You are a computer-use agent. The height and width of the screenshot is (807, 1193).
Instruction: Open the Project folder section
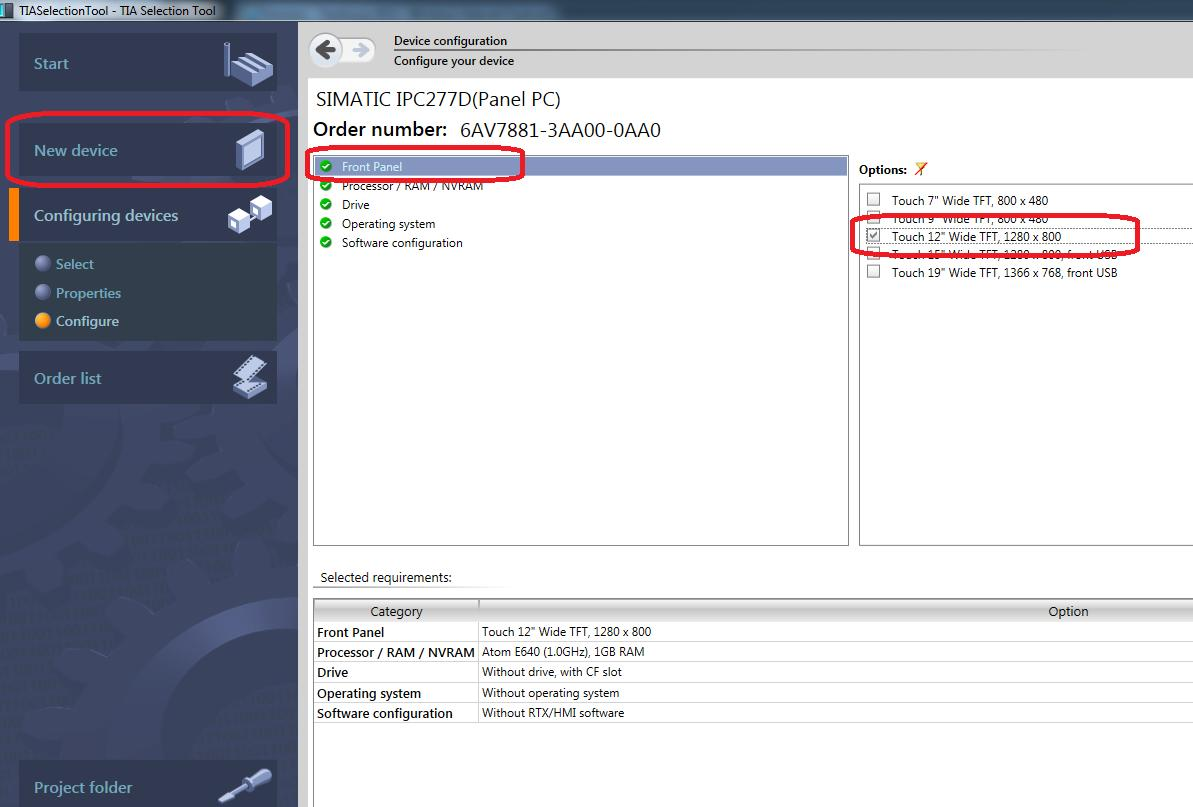pos(148,785)
